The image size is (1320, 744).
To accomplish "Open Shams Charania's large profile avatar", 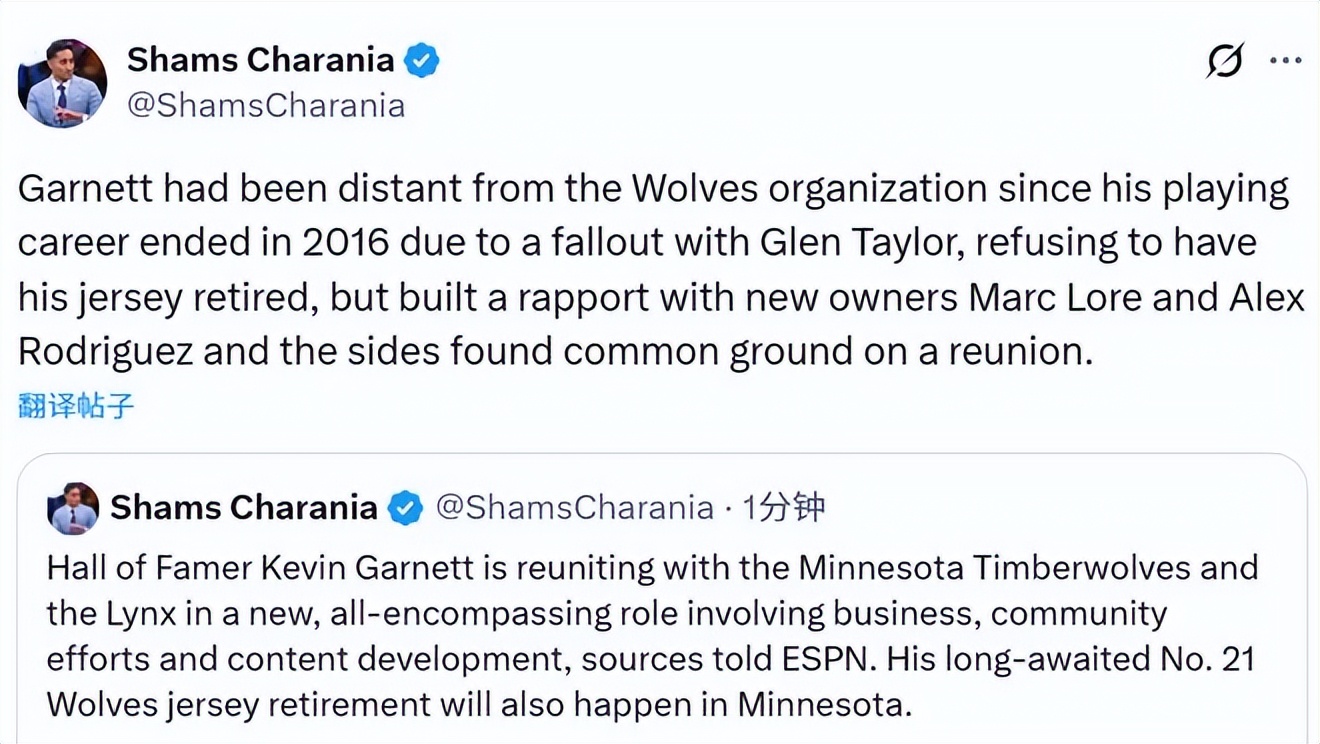I will pyautogui.click(x=62, y=83).
